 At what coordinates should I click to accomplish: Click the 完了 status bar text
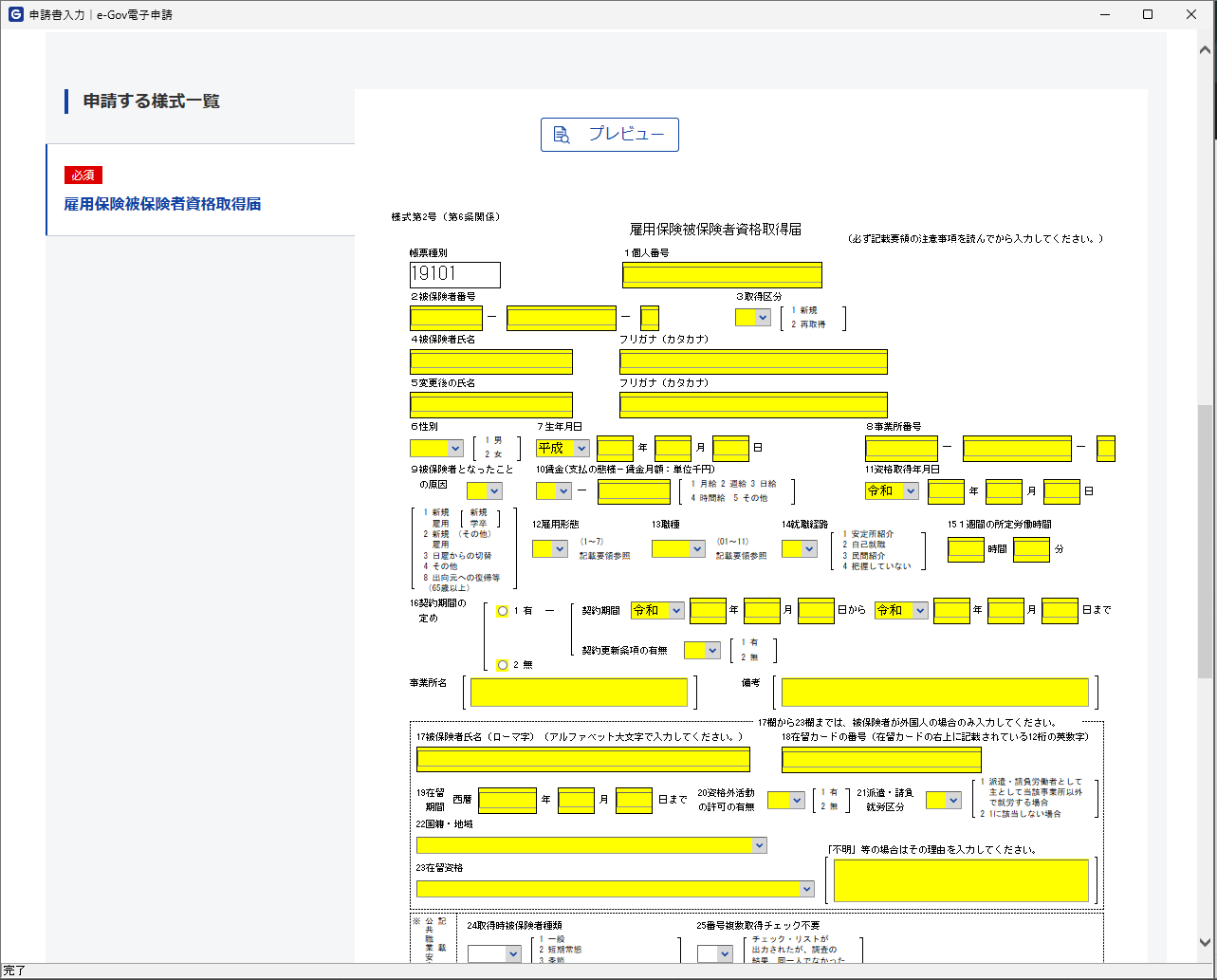pyautogui.click(x=14, y=971)
